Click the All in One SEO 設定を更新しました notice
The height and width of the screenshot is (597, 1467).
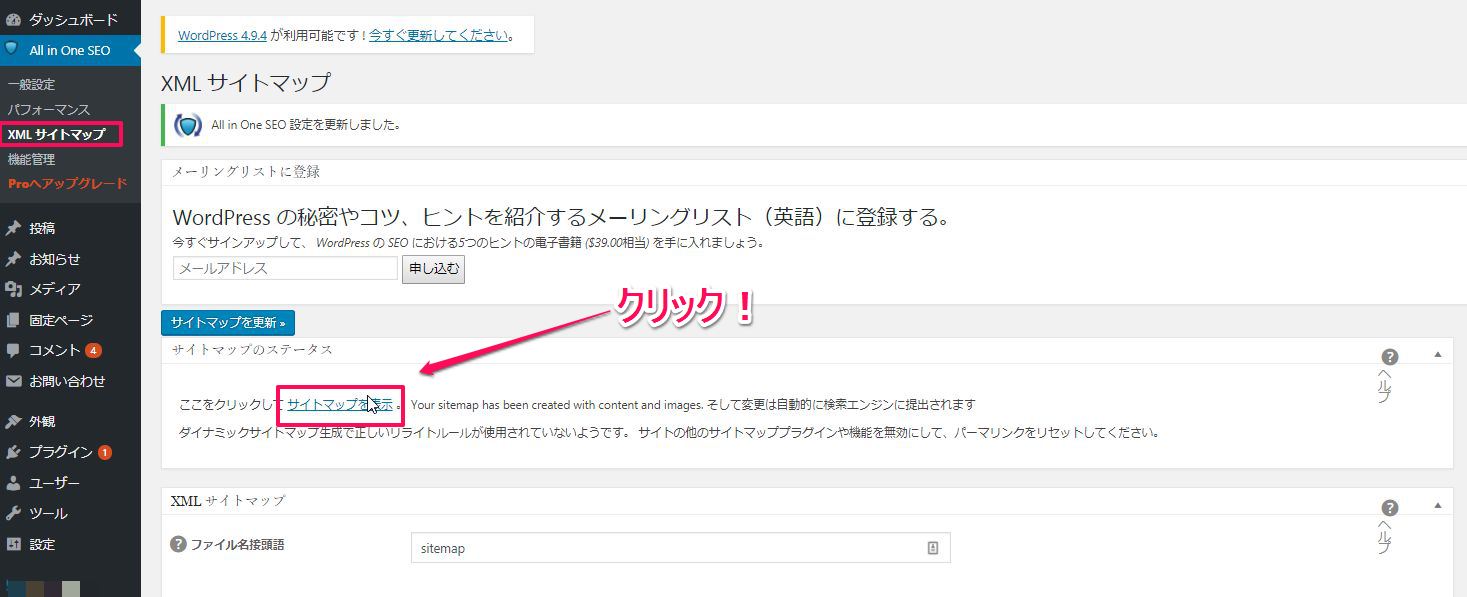306,126
